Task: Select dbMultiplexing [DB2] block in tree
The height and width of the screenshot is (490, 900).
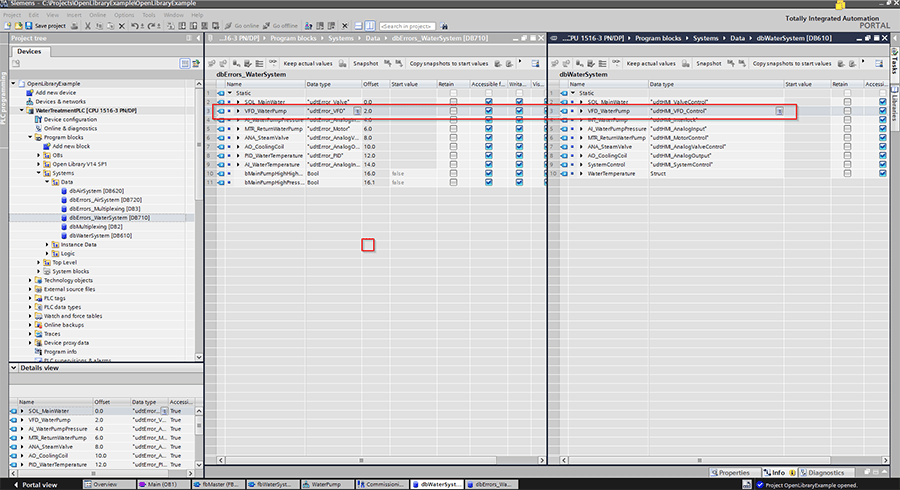Action: 95,227
